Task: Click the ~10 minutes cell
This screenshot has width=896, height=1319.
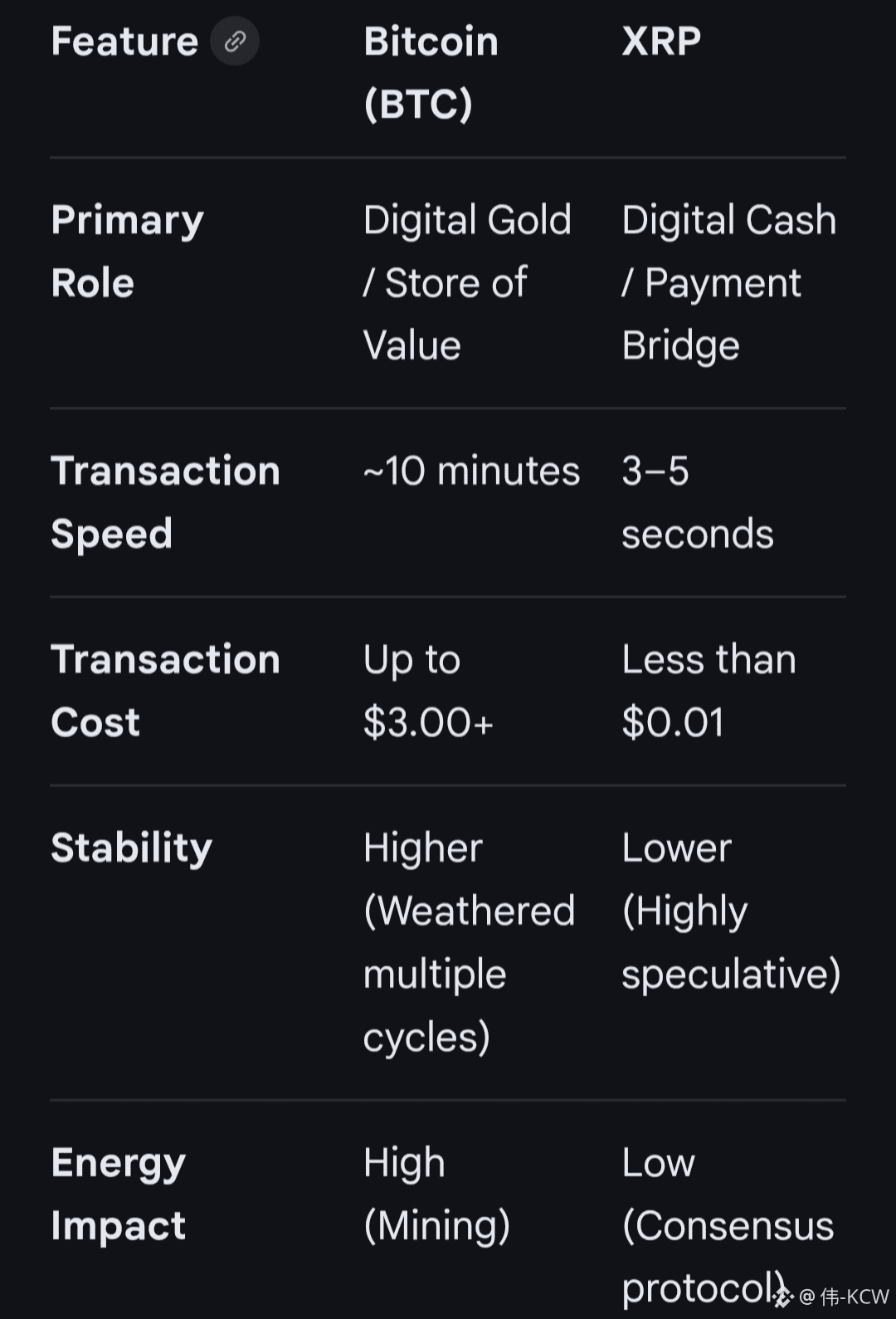Action: (x=471, y=471)
